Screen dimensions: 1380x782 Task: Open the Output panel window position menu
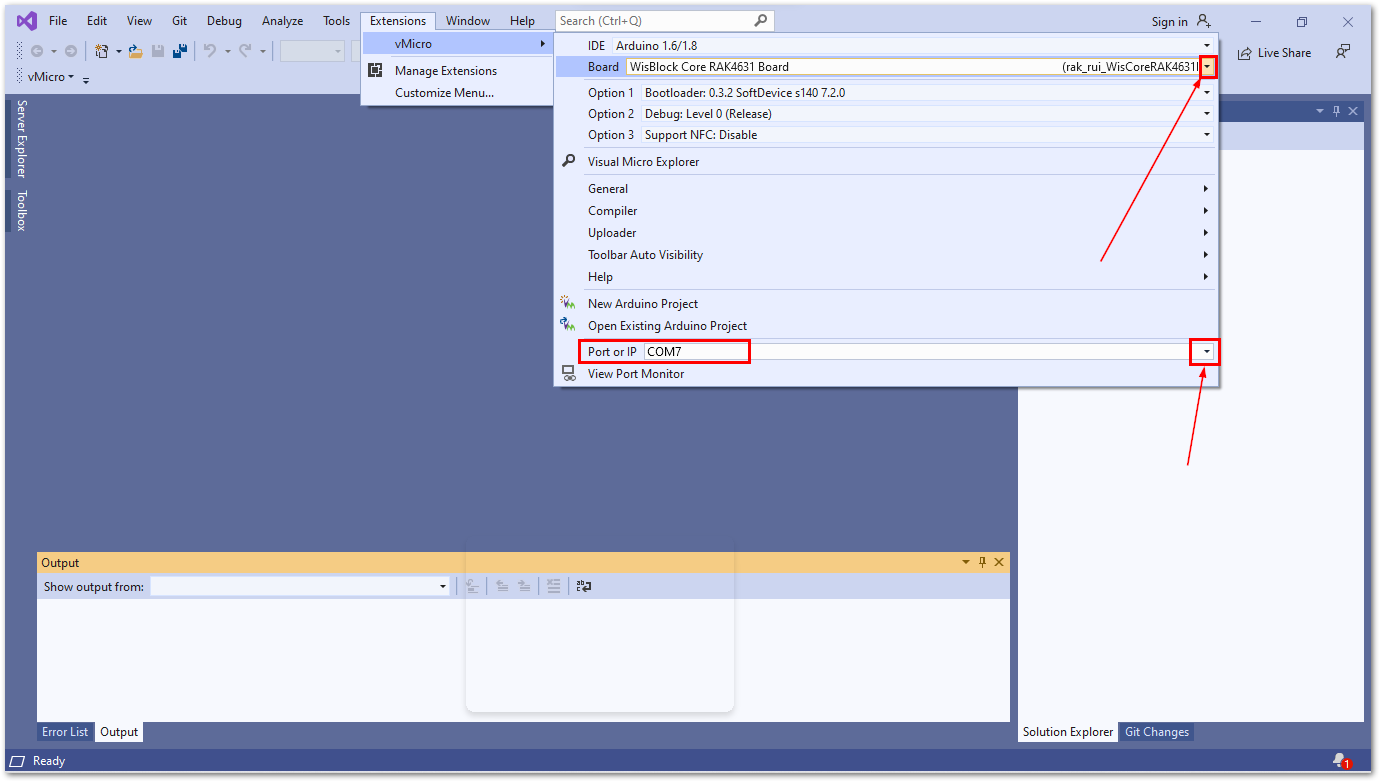click(966, 562)
